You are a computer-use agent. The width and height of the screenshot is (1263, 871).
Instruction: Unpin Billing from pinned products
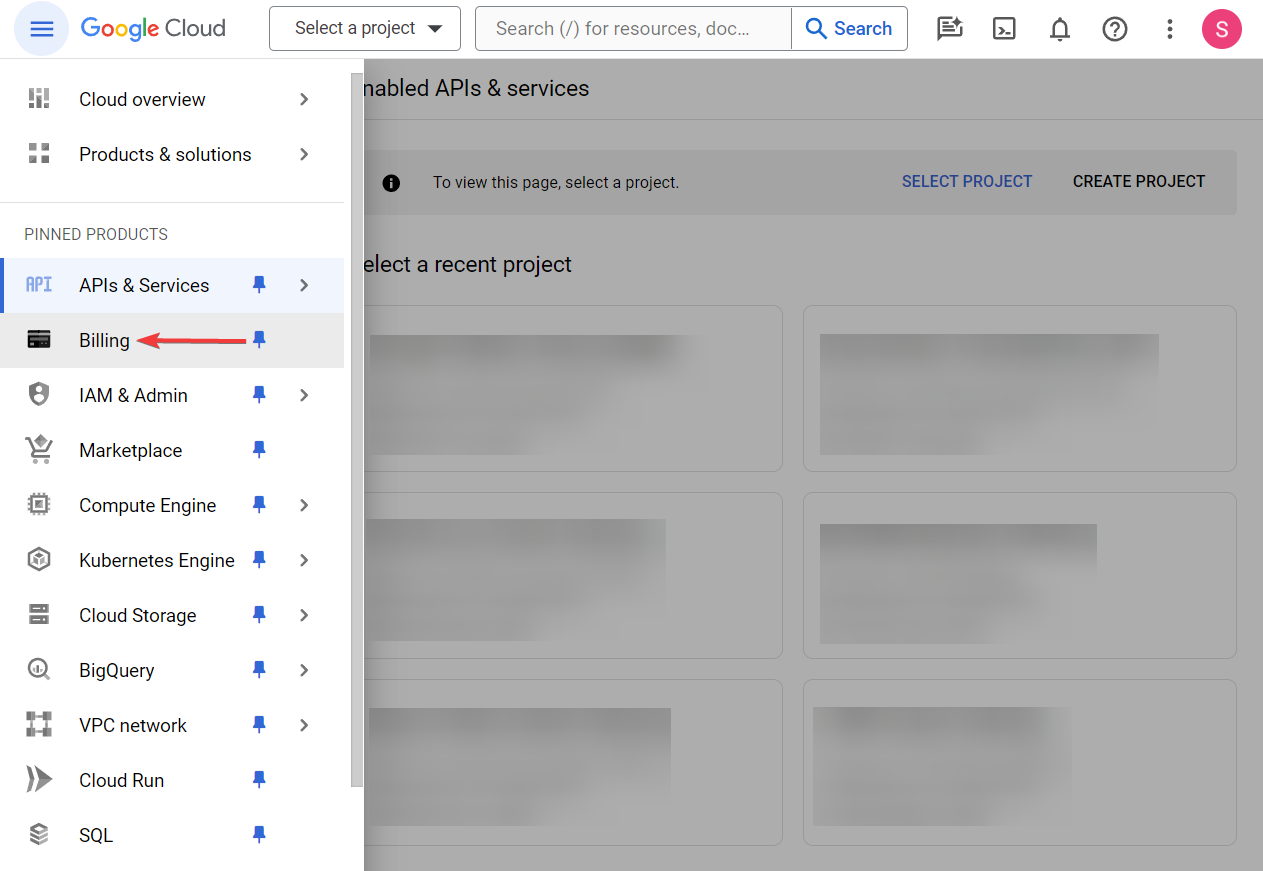(x=259, y=340)
